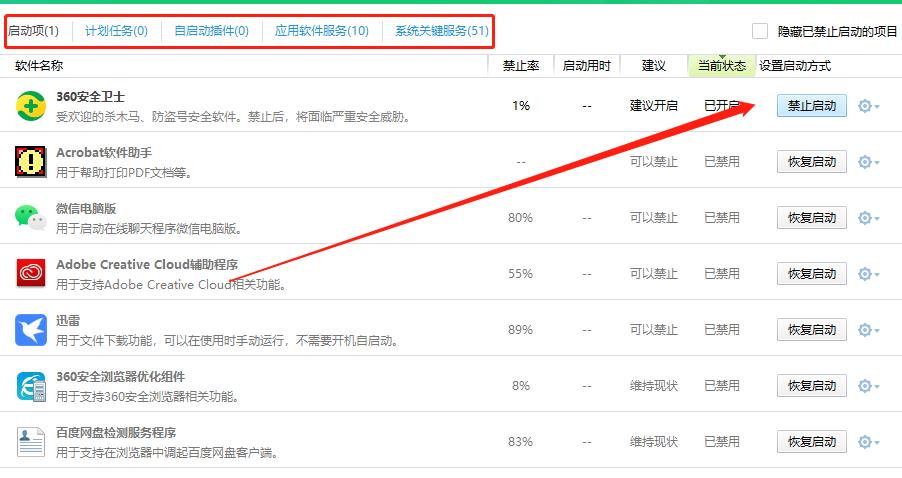Click the 软件名称 column header

39,66
